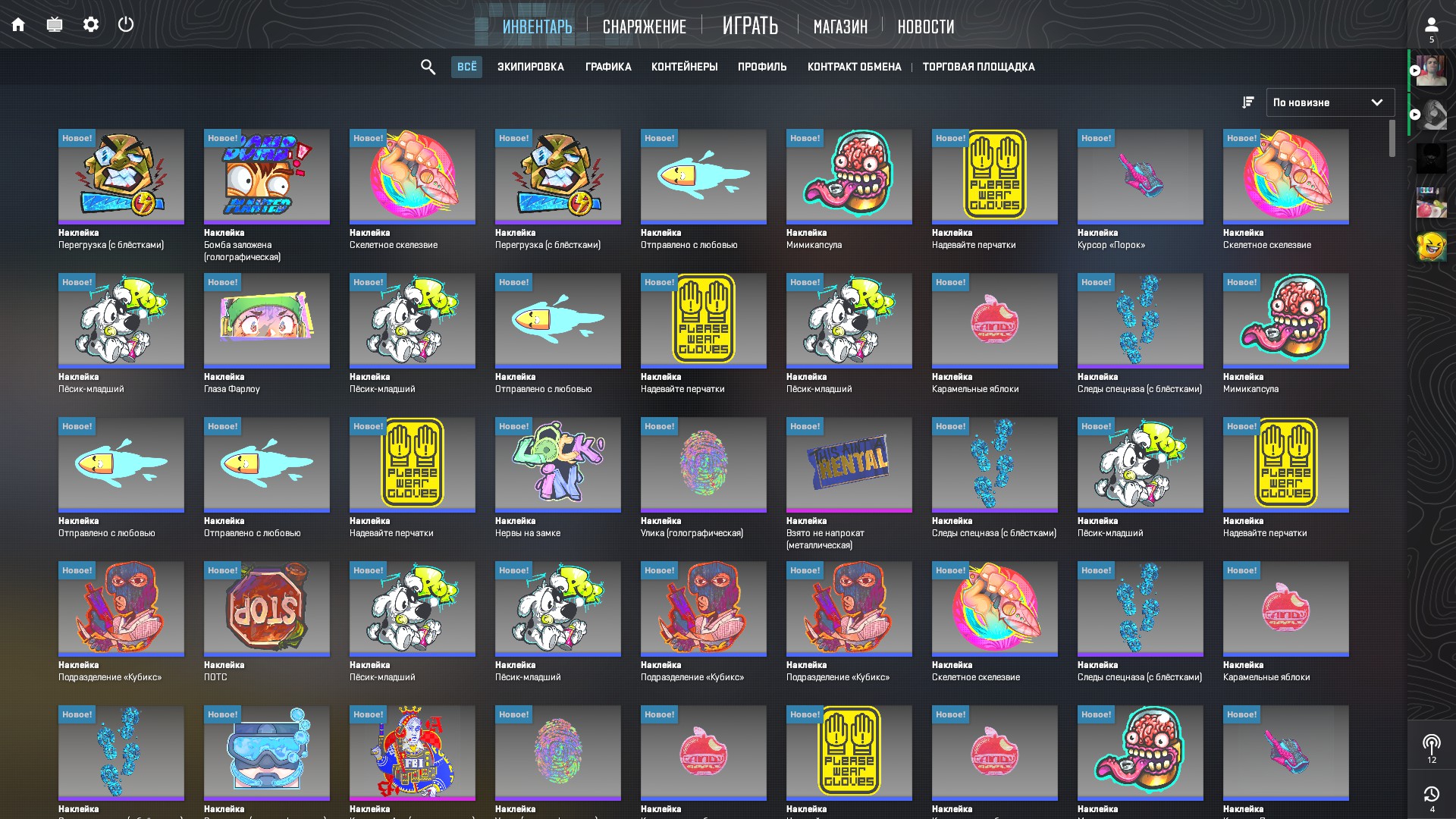The width and height of the screenshot is (1456, 819).
Task: Click the 'ИГРАТЬ' button
Action: [x=749, y=26]
